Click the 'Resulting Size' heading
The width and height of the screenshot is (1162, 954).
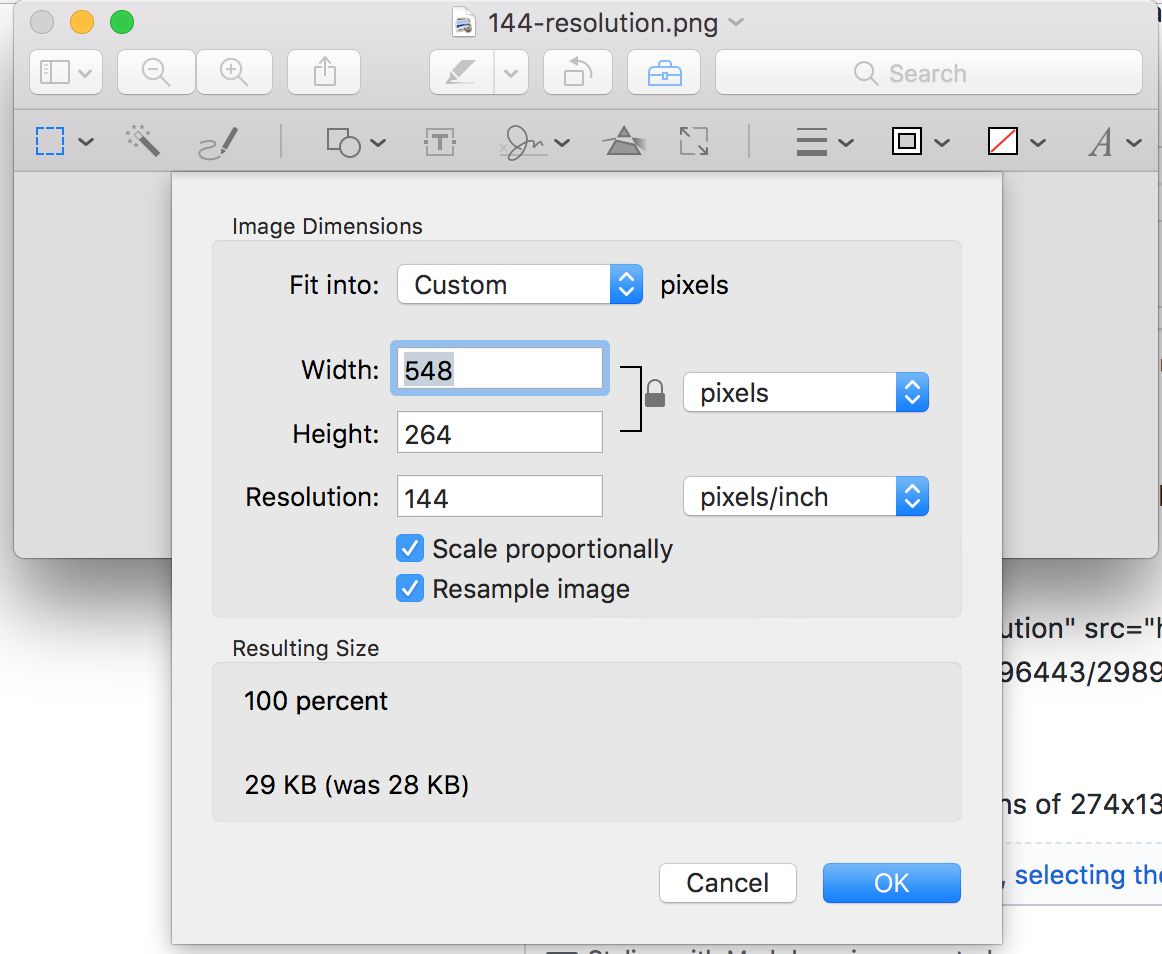(305, 648)
